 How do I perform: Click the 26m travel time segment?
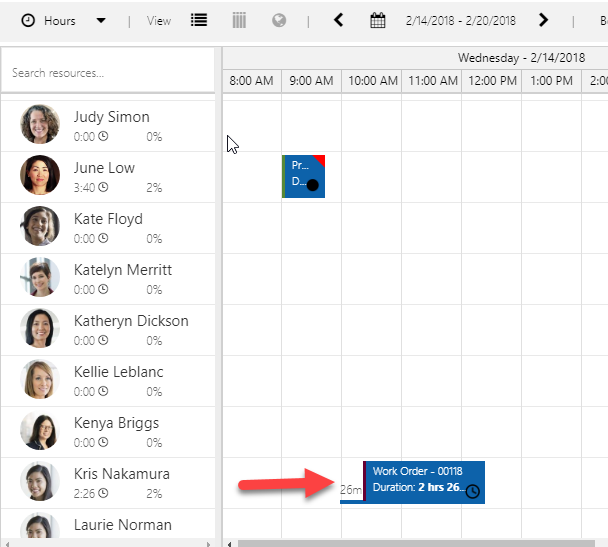351,490
